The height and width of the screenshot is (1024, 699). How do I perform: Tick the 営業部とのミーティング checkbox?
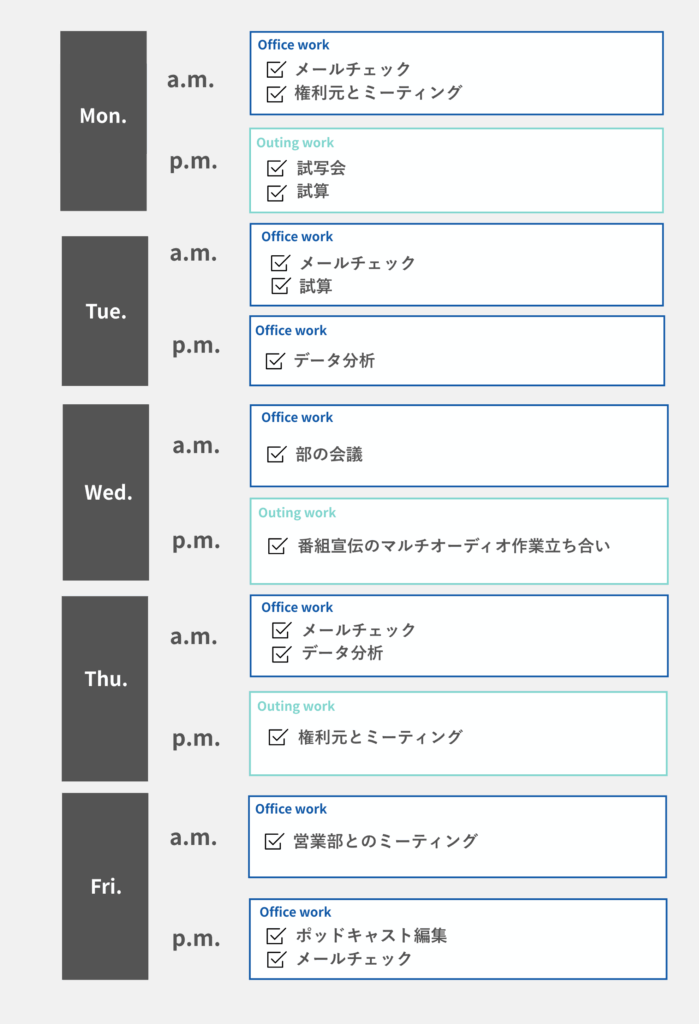click(274, 841)
